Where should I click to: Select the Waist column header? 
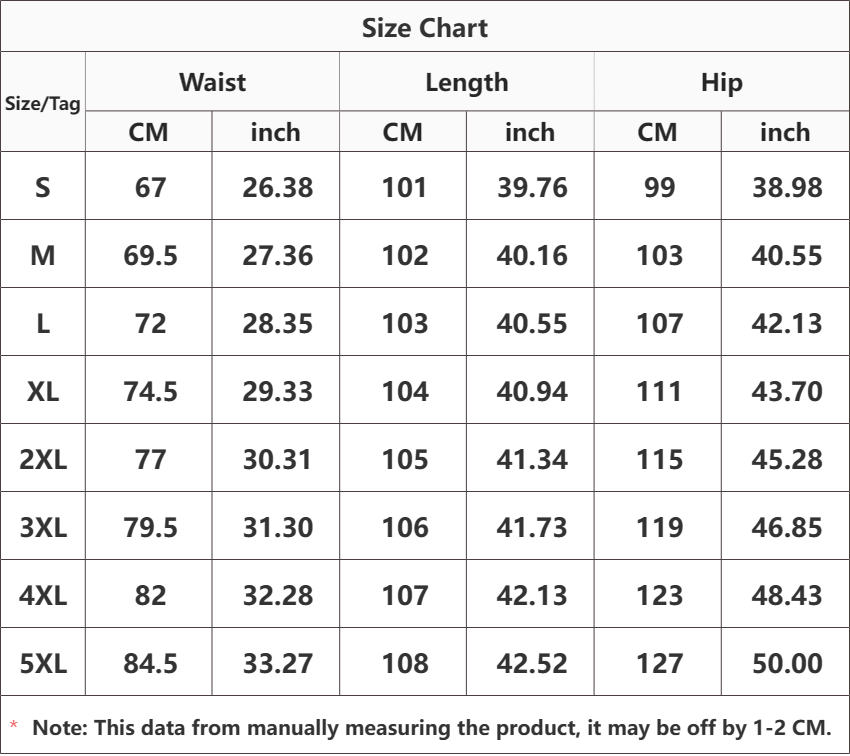click(212, 82)
